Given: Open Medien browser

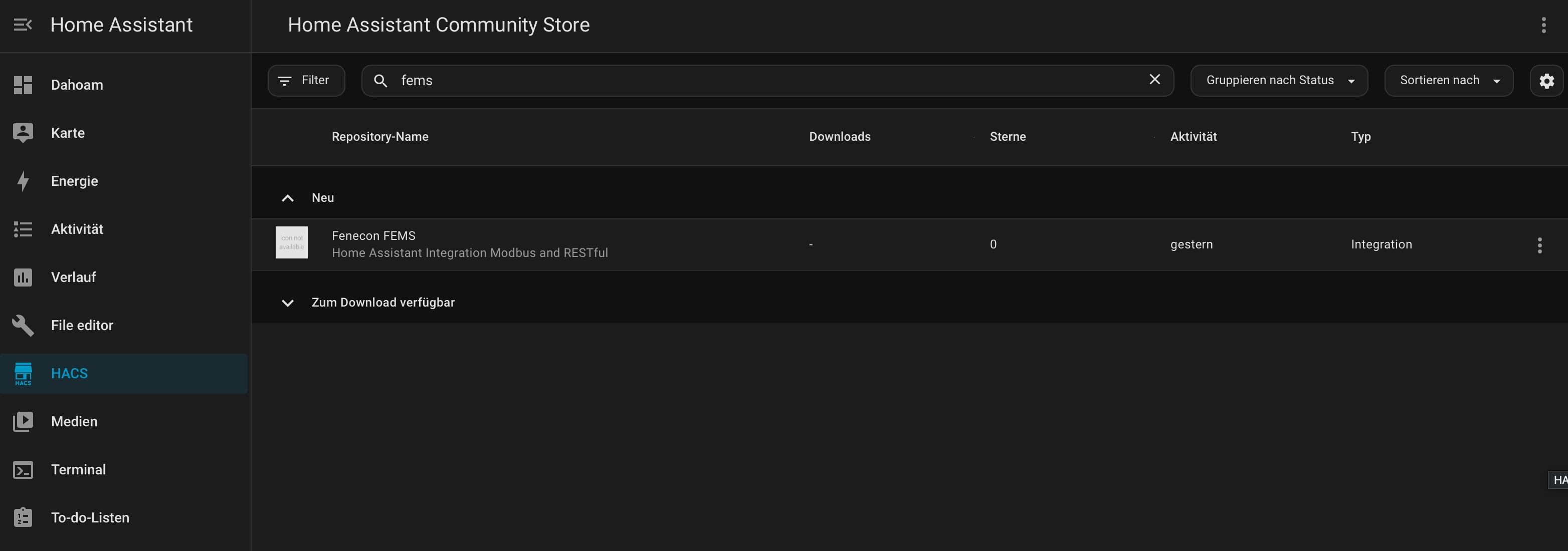Looking at the screenshot, I should pos(74,421).
